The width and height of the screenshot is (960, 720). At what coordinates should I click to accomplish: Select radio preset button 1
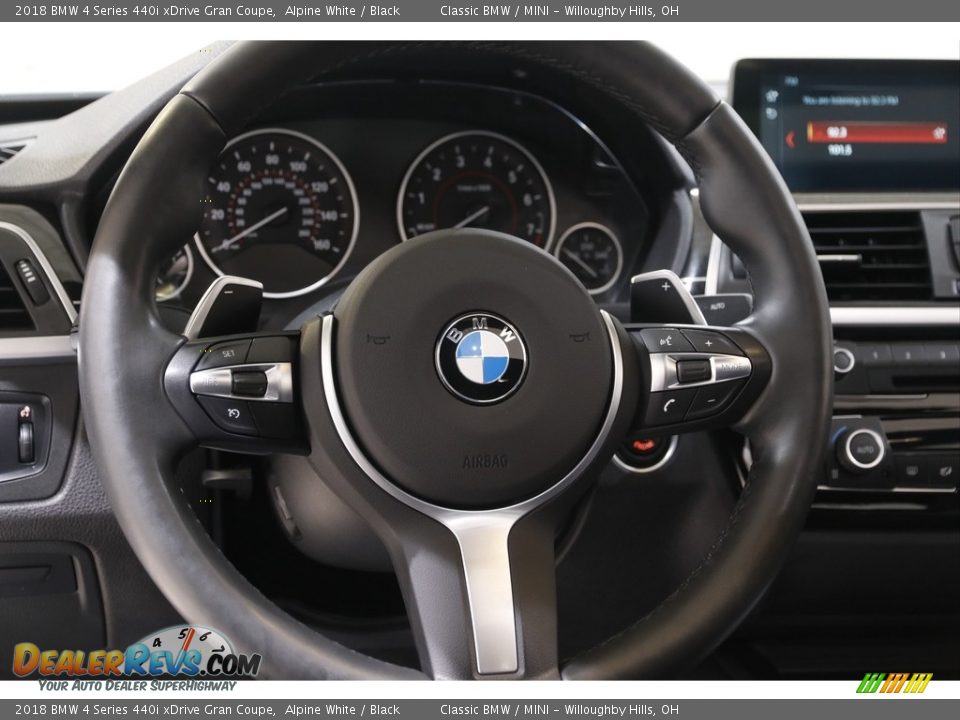pyautogui.click(x=874, y=354)
